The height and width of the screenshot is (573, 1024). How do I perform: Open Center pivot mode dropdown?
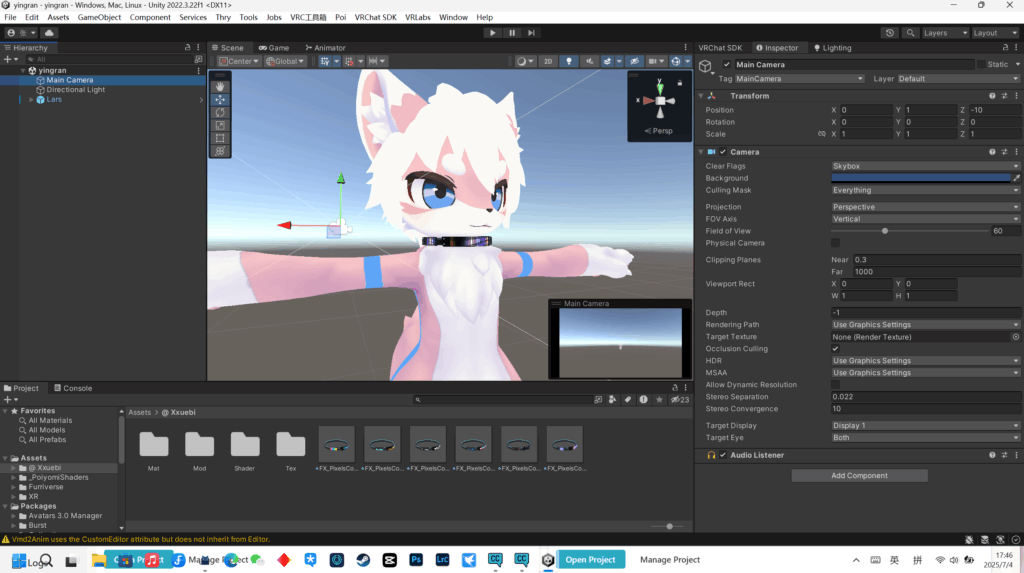coord(239,61)
